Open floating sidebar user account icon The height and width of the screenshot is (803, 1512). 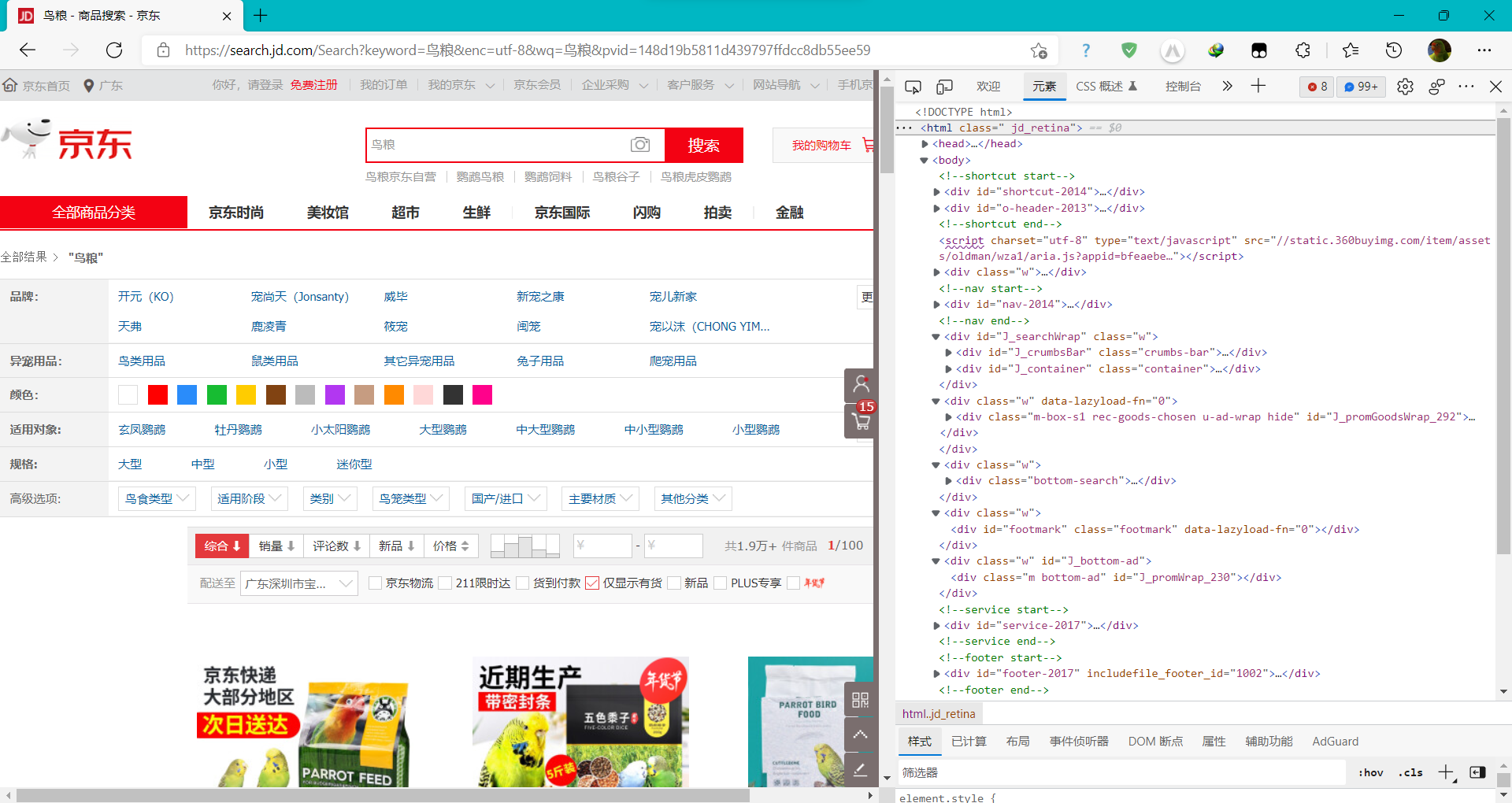[861, 384]
